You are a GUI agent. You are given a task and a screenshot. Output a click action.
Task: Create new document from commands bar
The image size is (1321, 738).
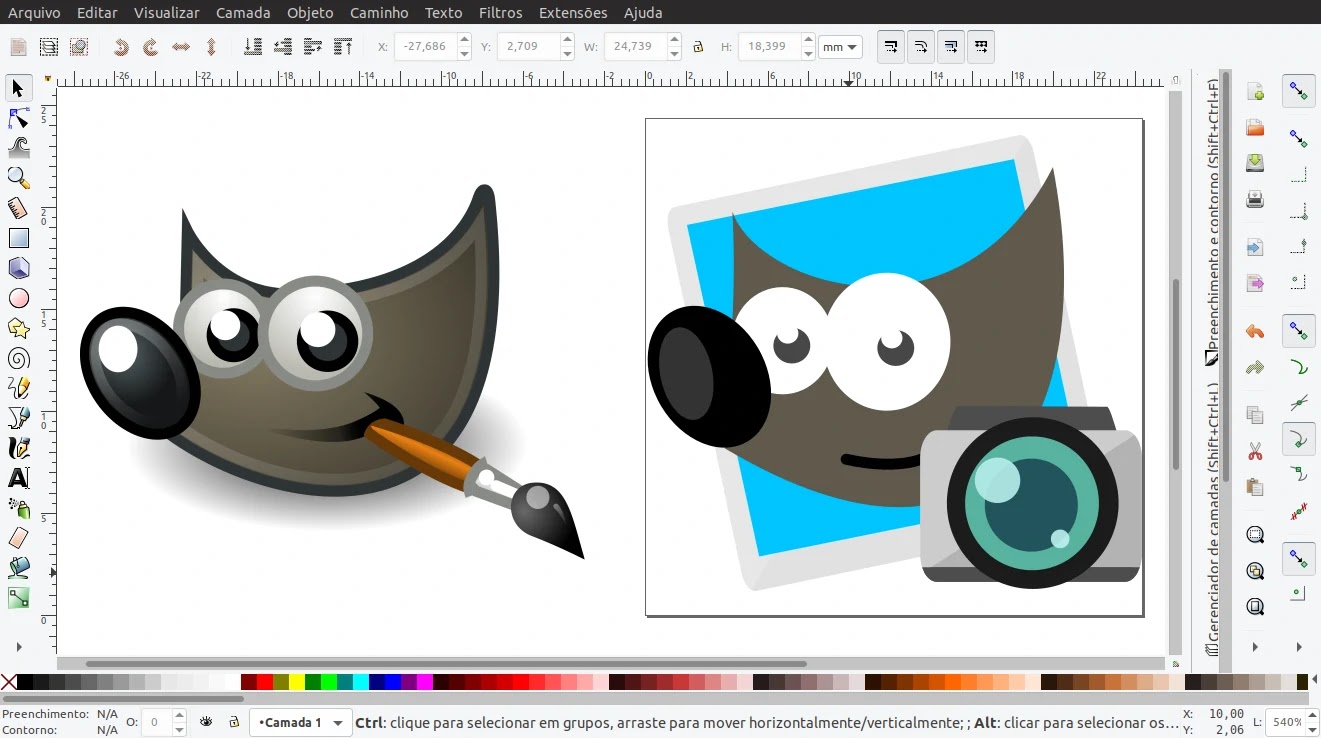pos(1255,92)
